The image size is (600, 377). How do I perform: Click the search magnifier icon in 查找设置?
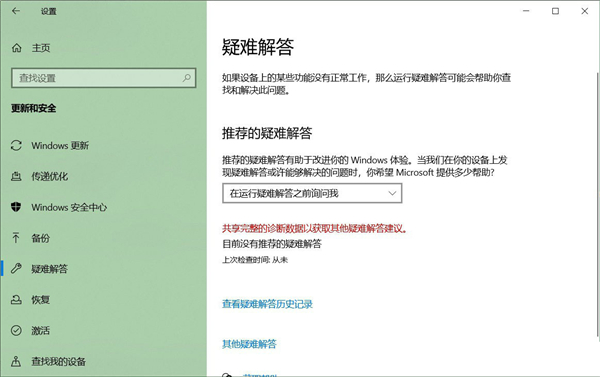(187, 78)
